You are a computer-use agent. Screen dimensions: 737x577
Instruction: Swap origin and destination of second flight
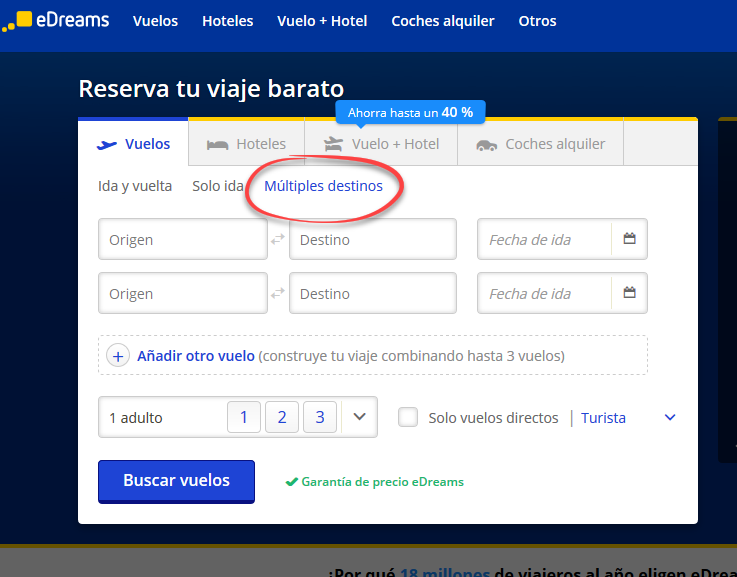278,293
